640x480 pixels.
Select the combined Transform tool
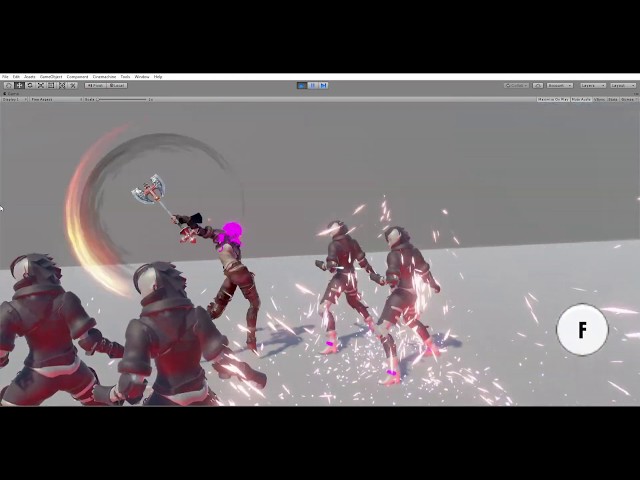coord(62,85)
